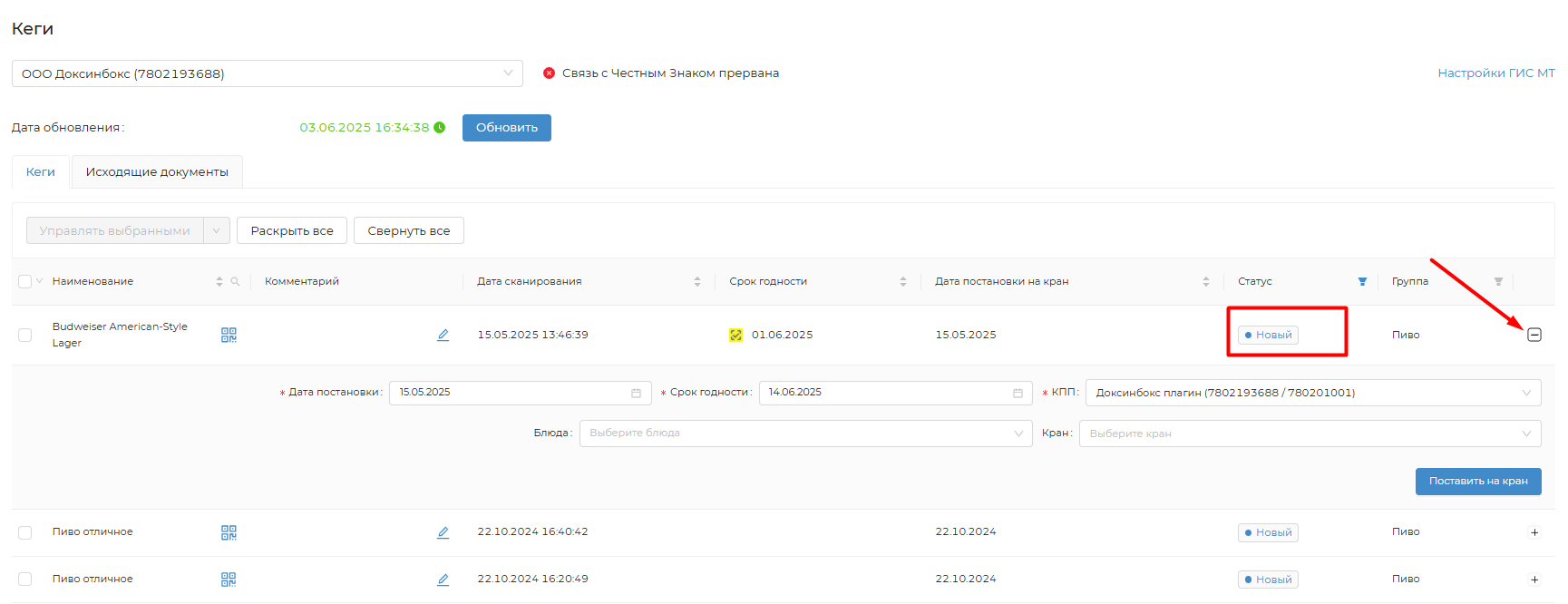Open the group column filter icon

pos(1498,282)
